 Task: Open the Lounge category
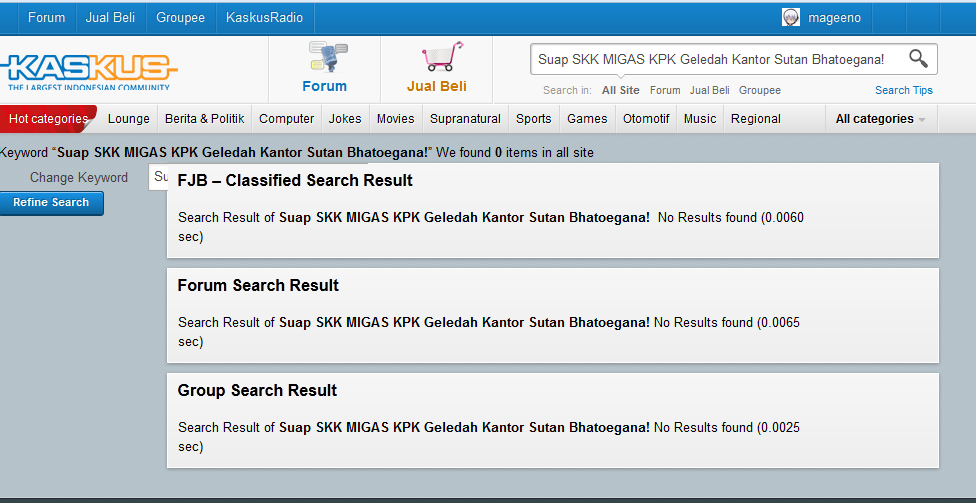coord(129,119)
